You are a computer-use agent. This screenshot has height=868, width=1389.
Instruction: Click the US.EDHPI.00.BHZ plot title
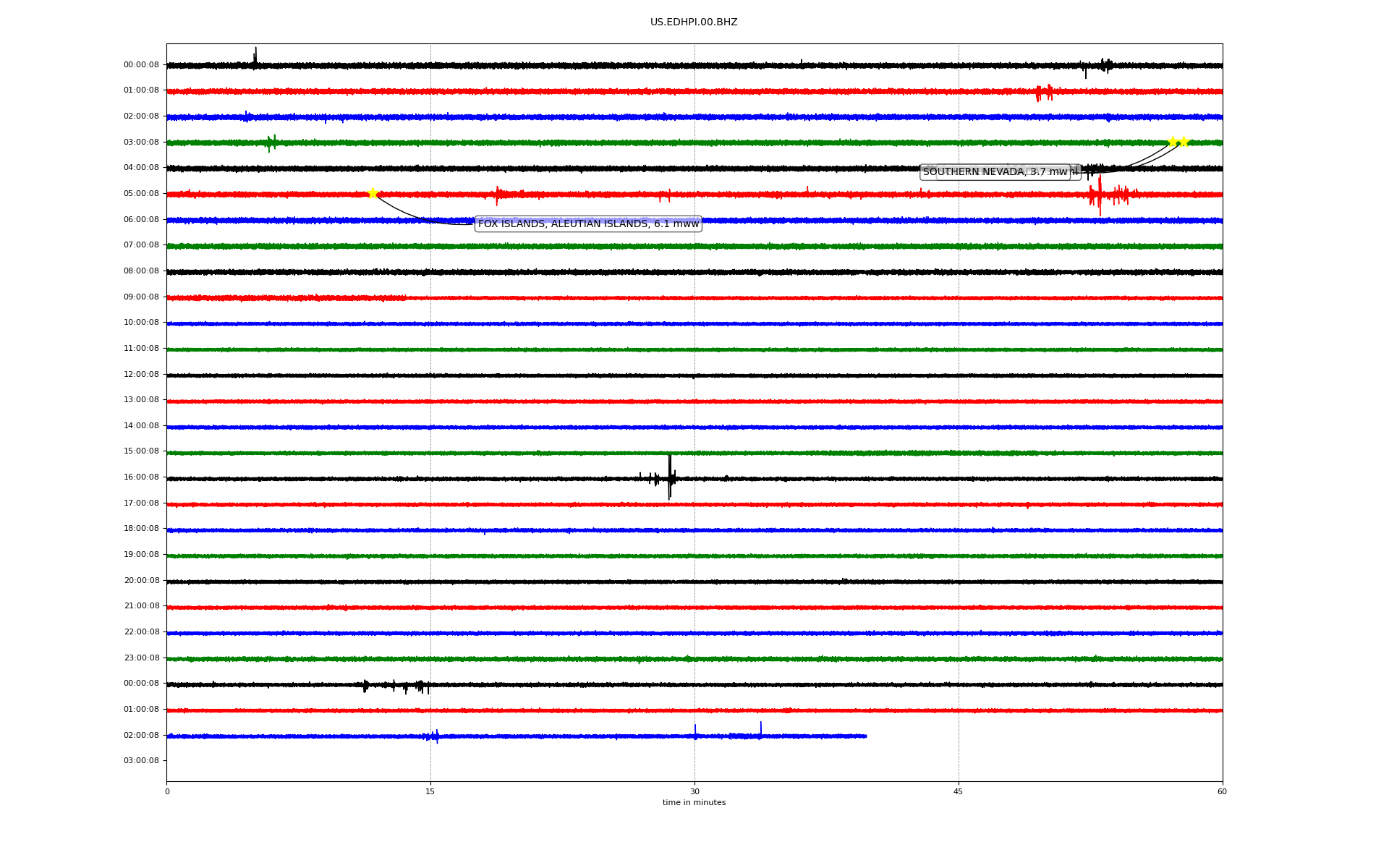point(694,22)
